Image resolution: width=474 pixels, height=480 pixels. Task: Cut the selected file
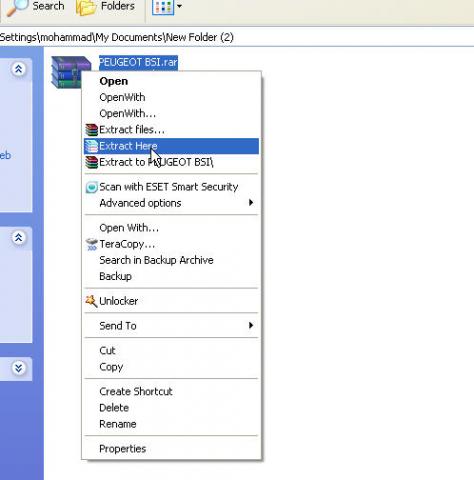coord(171,350)
